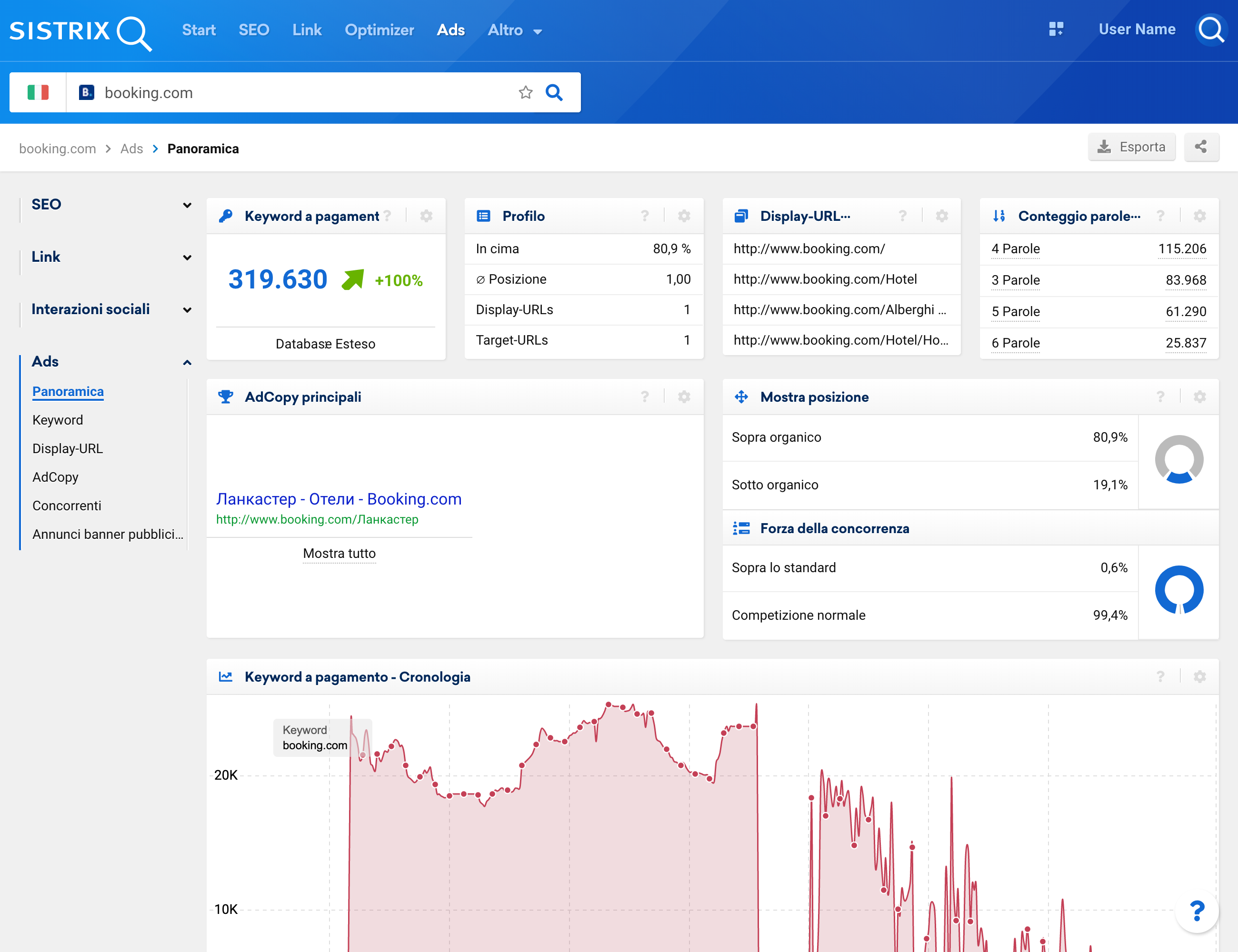Click the 4 Parole row label
The image size is (1238, 952).
[x=1015, y=249]
